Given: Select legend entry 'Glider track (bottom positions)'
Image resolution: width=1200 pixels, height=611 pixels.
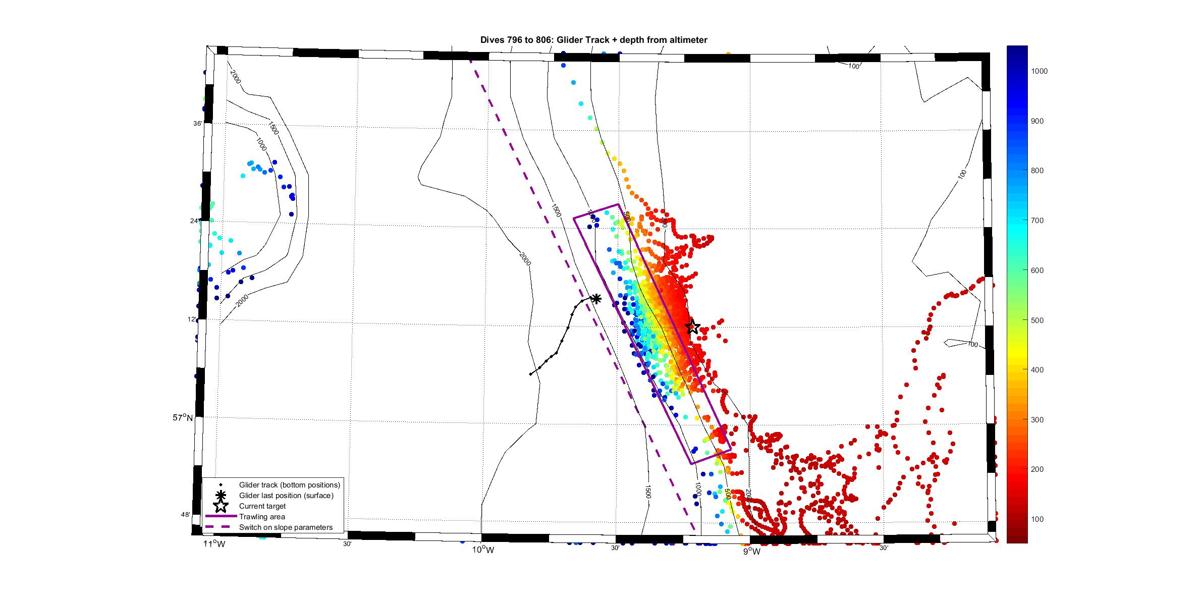Looking at the screenshot, I should pyautogui.click(x=290, y=485).
